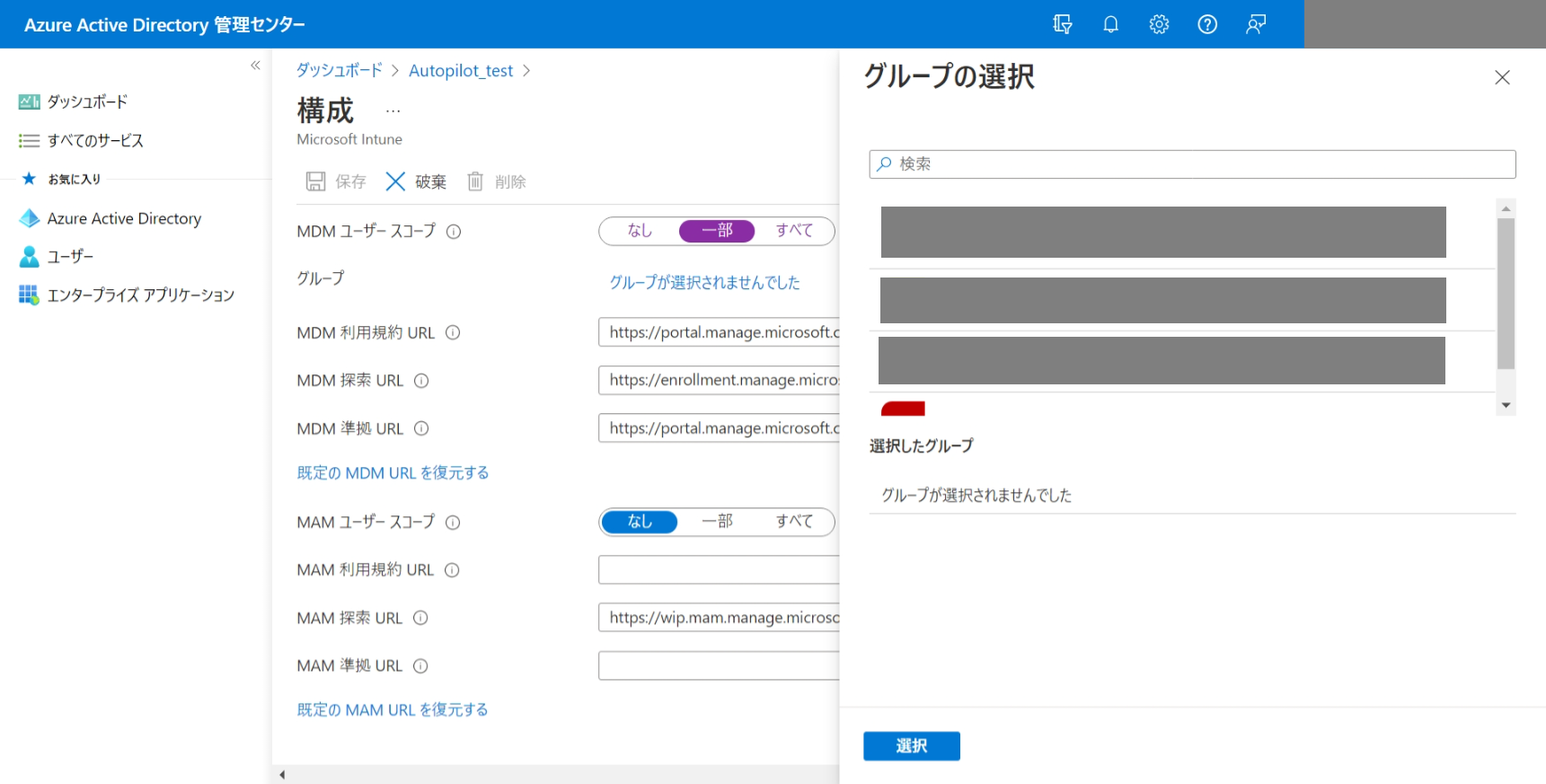Click the 破棄 toolbar button
The image size is (1546, 784).
(416, 181)
